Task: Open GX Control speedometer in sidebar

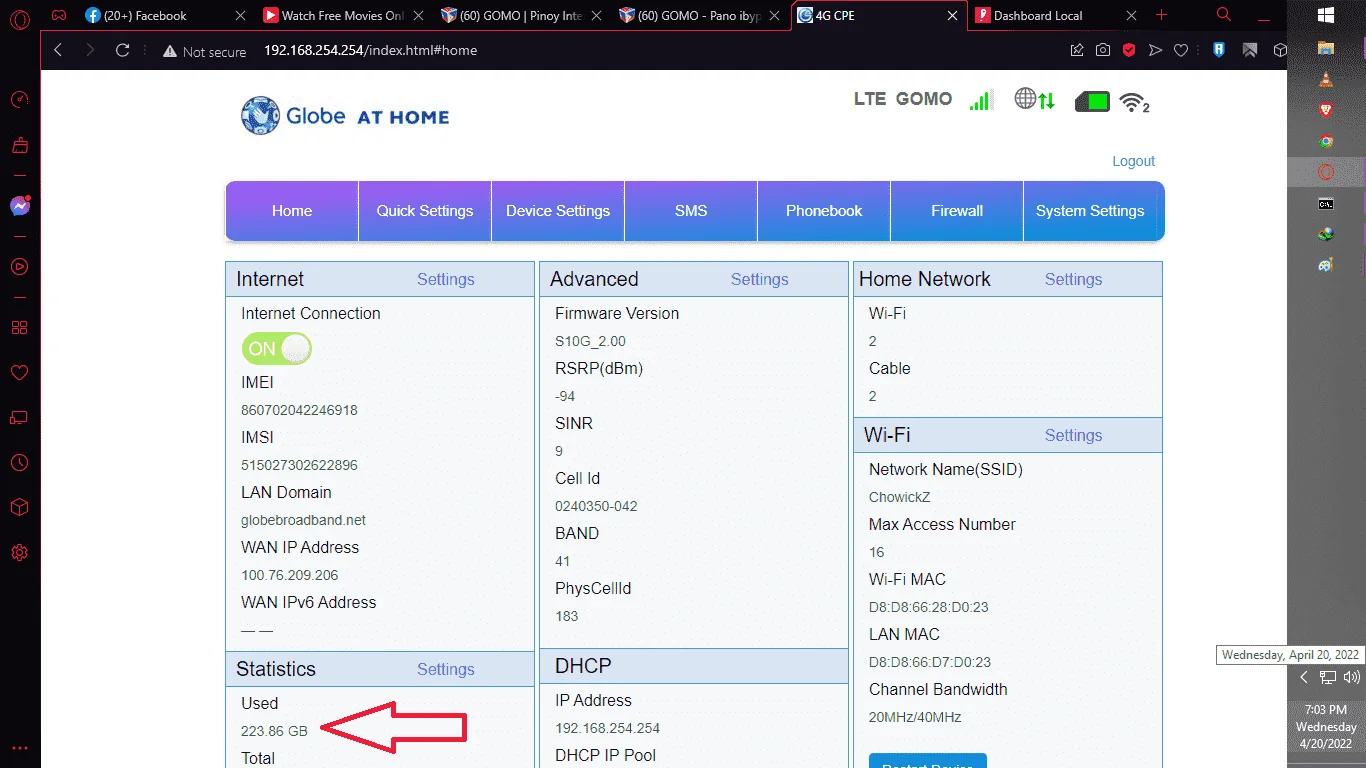Action: [x=19, y=100]
